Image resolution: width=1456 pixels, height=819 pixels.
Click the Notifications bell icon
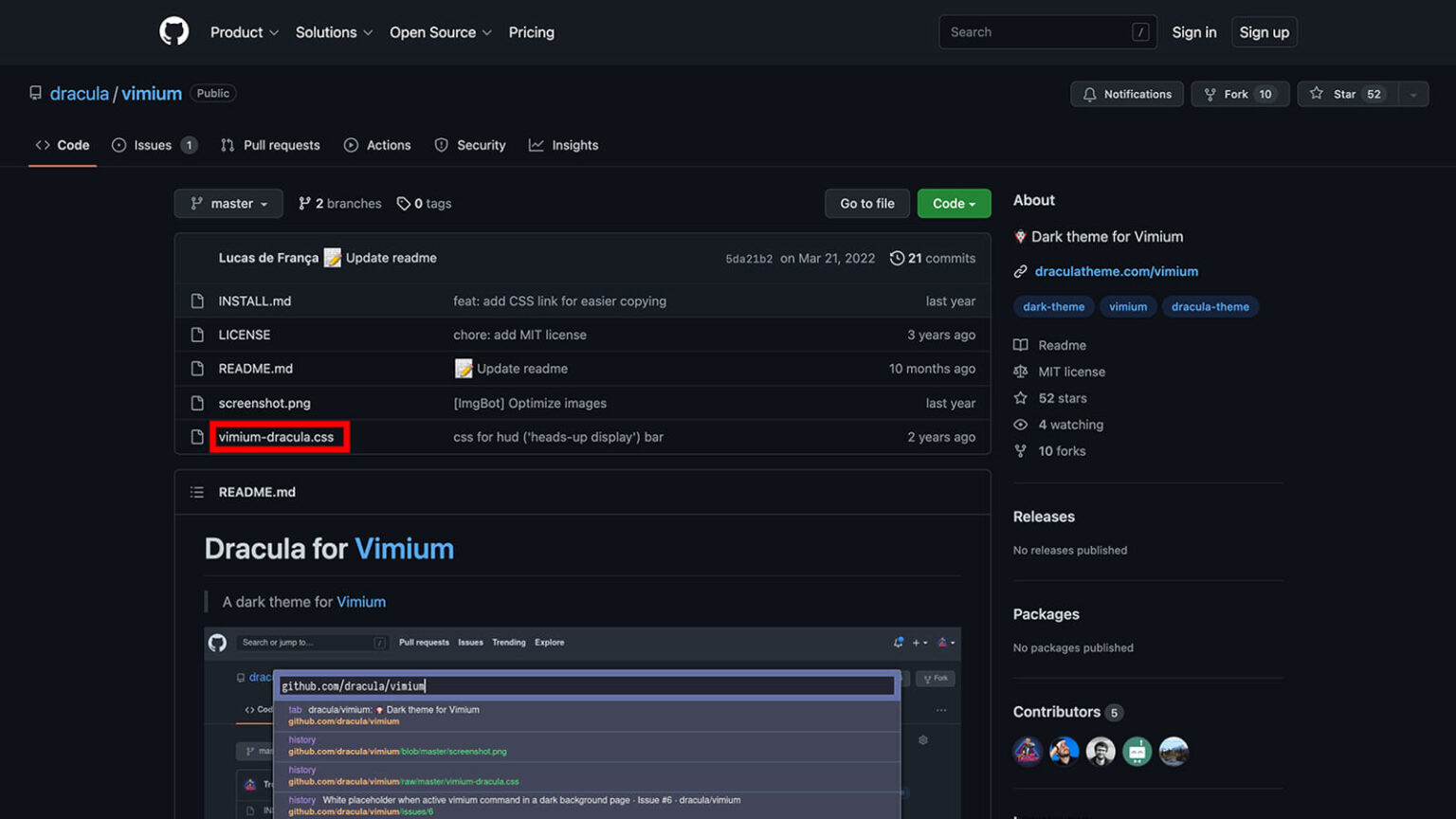pos(1087,94)
